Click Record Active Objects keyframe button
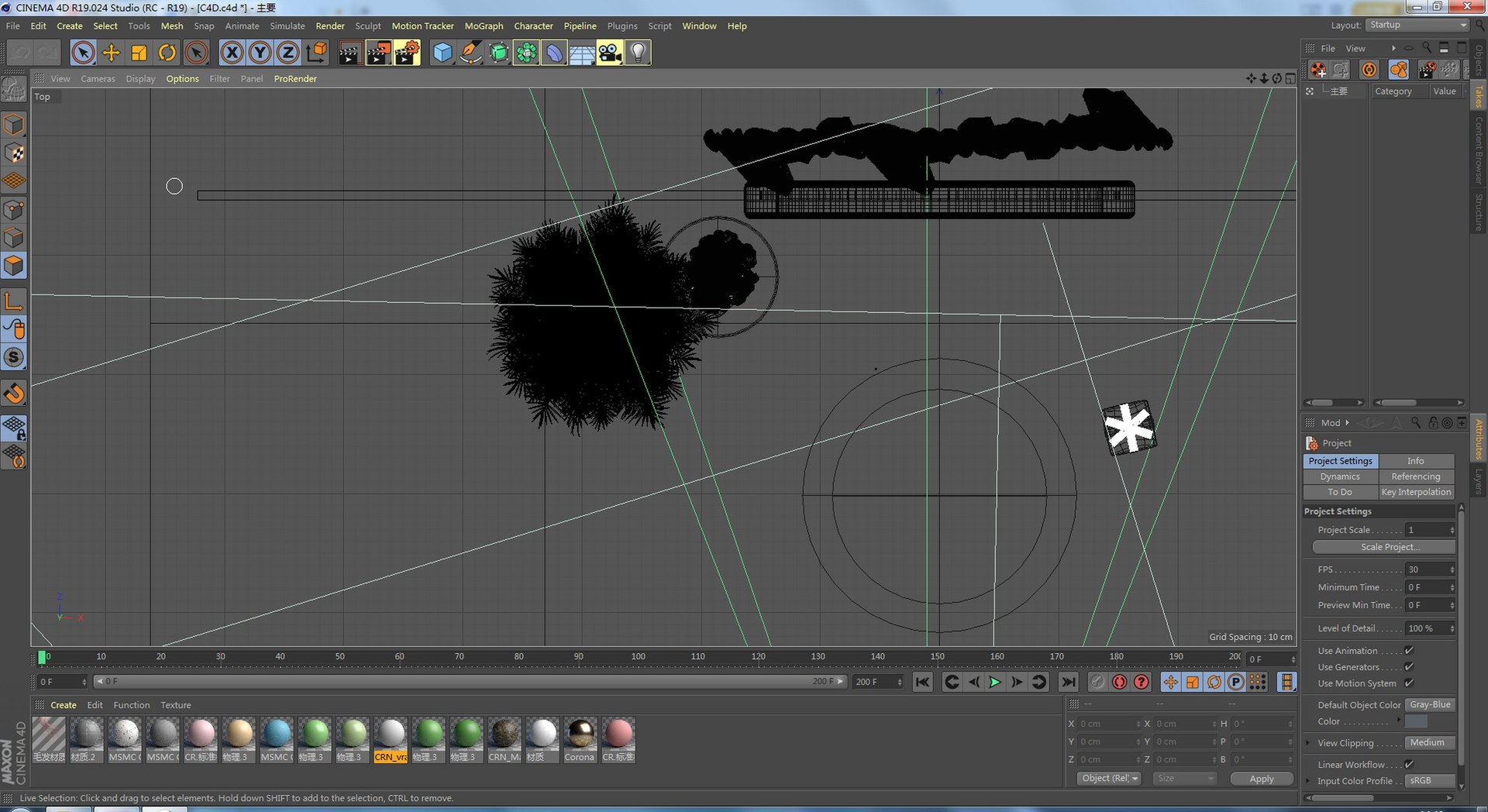 pos(1097,682)
